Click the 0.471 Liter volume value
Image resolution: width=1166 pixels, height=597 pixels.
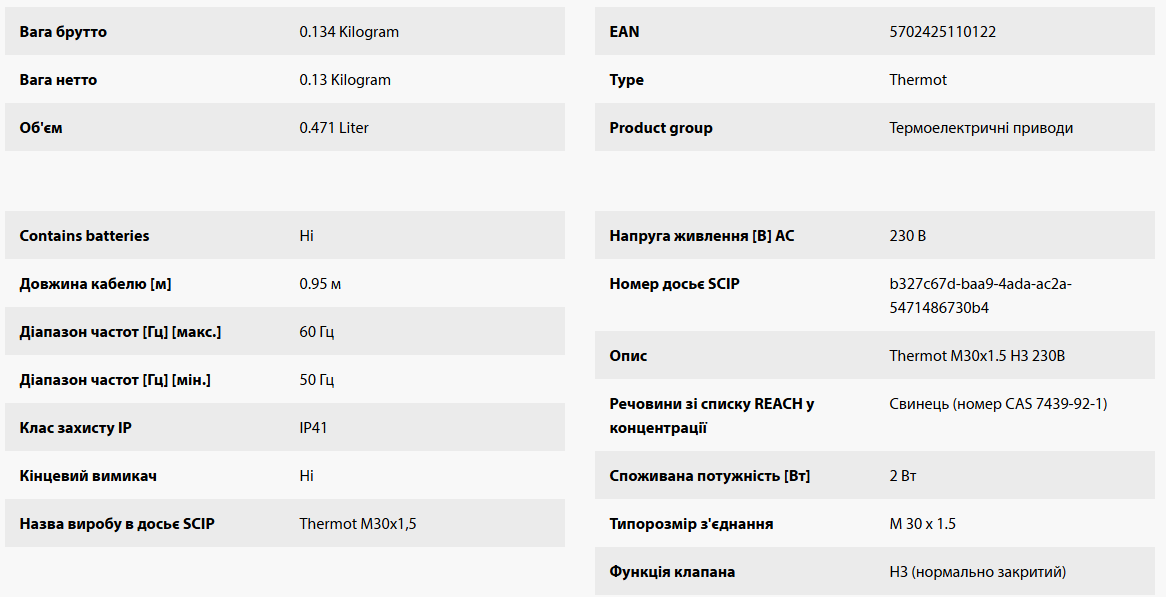(x=334, y=128)
